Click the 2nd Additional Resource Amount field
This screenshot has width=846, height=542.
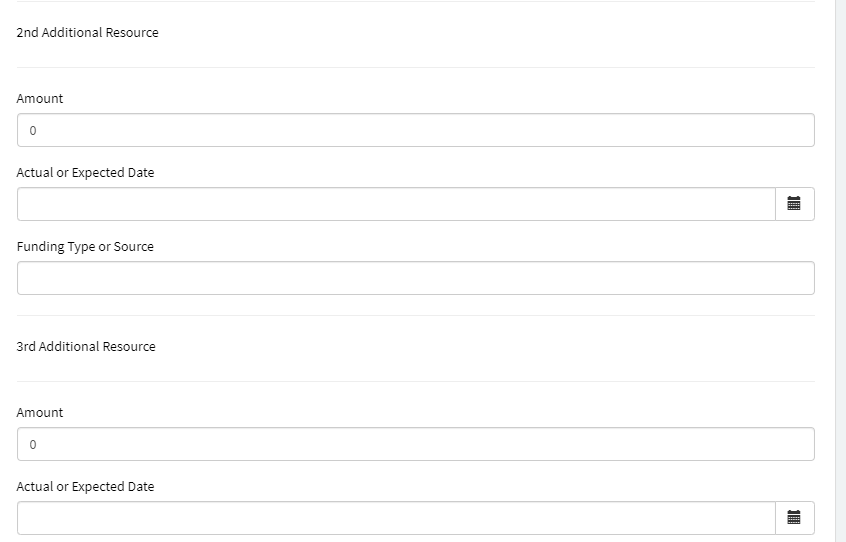[415, 130]
